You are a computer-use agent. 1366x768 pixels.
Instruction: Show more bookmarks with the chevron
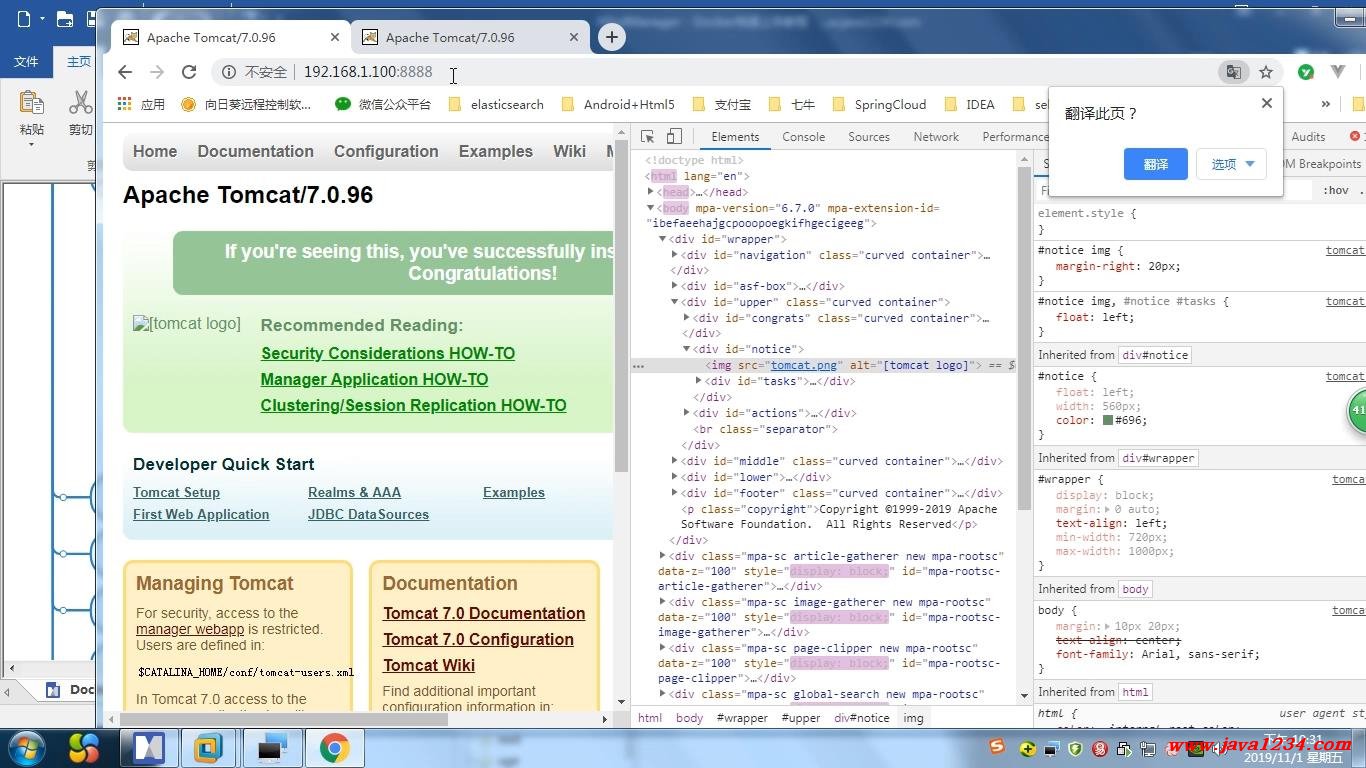point(1325,104)
